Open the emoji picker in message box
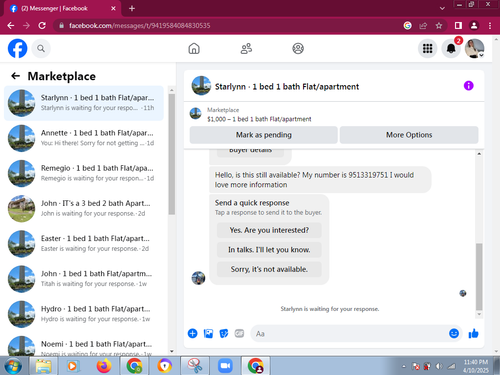 [454, 333]
